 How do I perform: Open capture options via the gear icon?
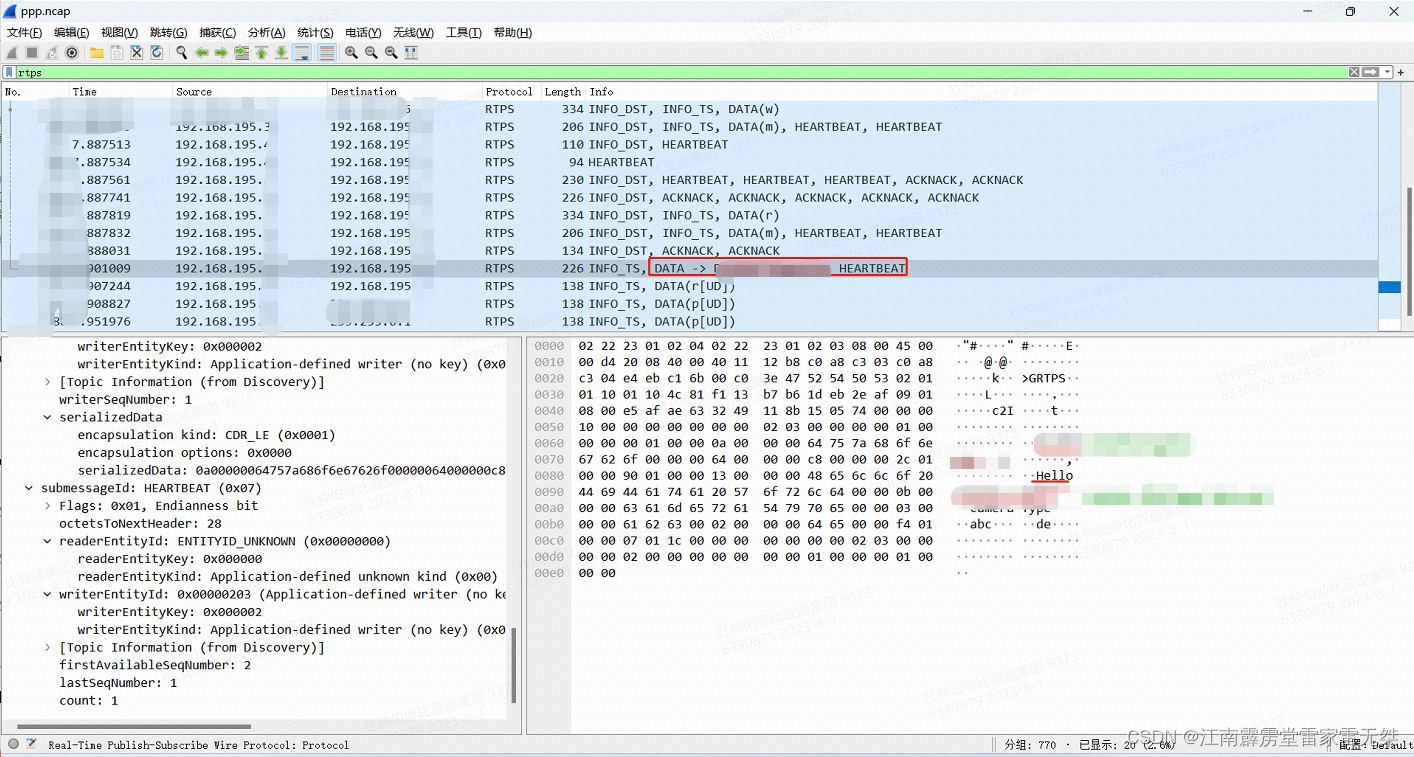[x=71, y=52]
